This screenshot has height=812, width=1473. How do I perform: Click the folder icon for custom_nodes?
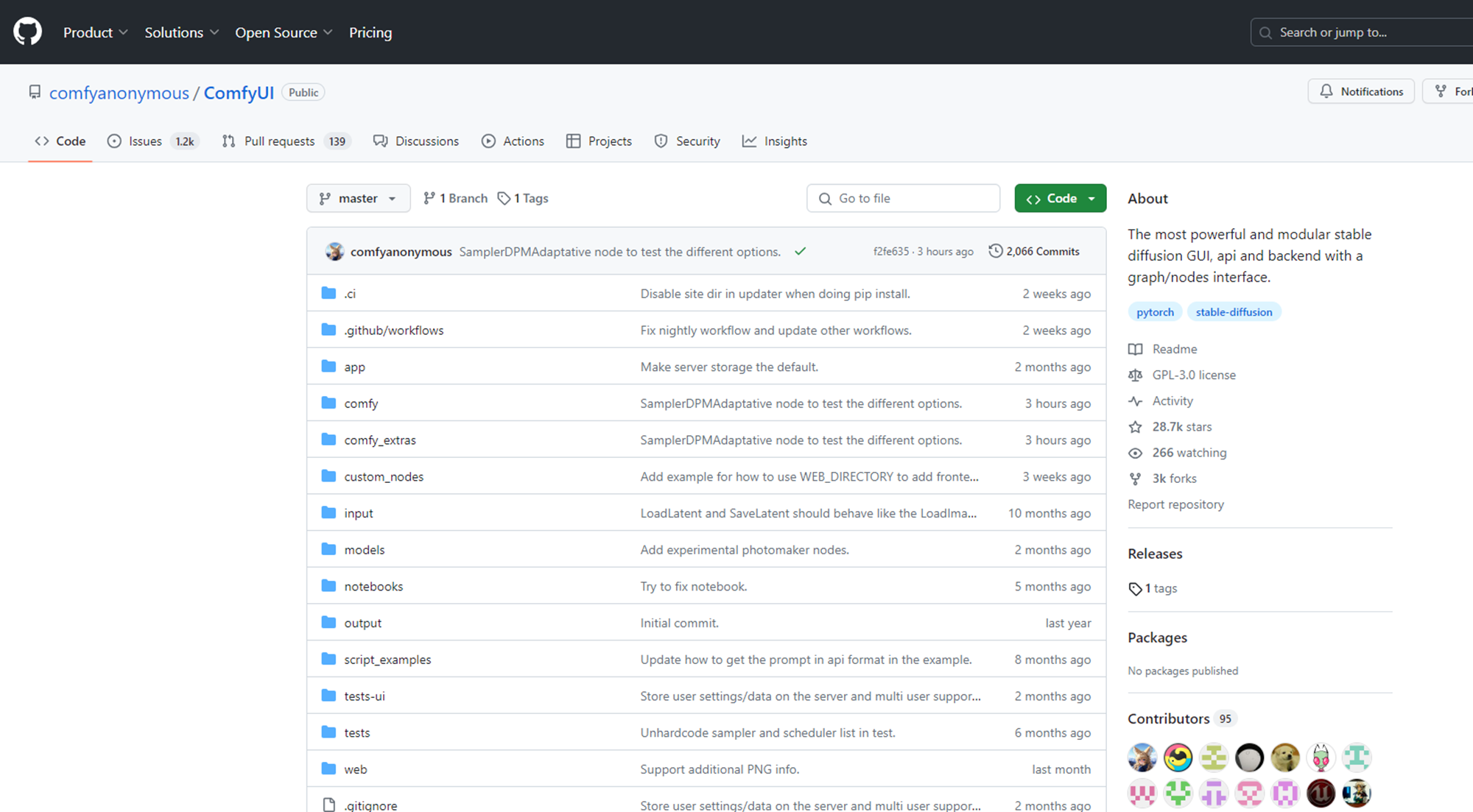click(328, 476)
